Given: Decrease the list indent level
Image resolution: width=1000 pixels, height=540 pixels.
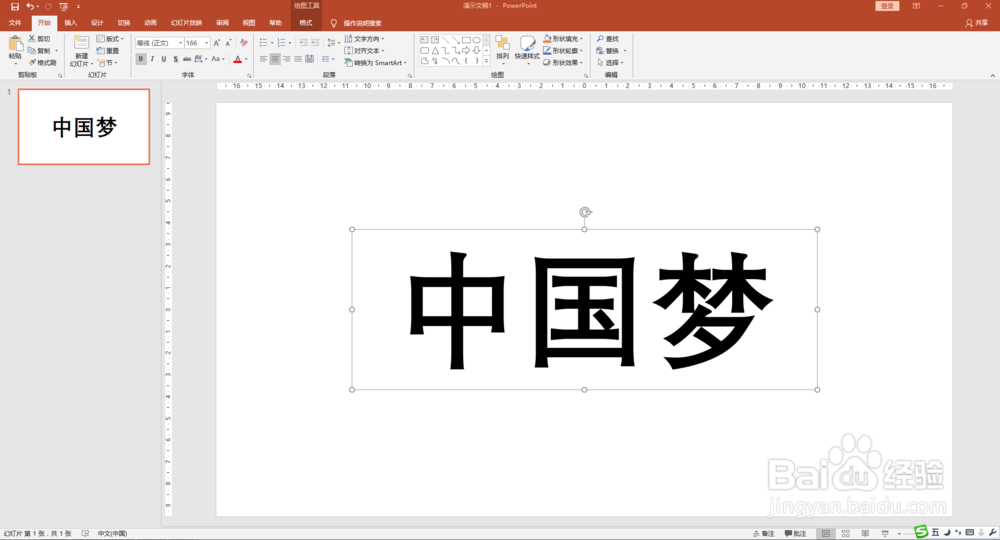Looking at the screenshot, I should 304,43.
